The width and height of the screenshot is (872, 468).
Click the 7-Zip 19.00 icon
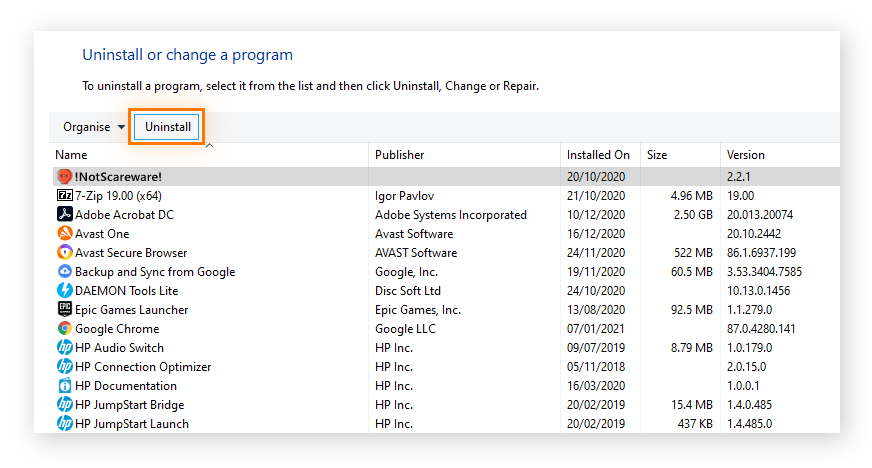point(65,196)
